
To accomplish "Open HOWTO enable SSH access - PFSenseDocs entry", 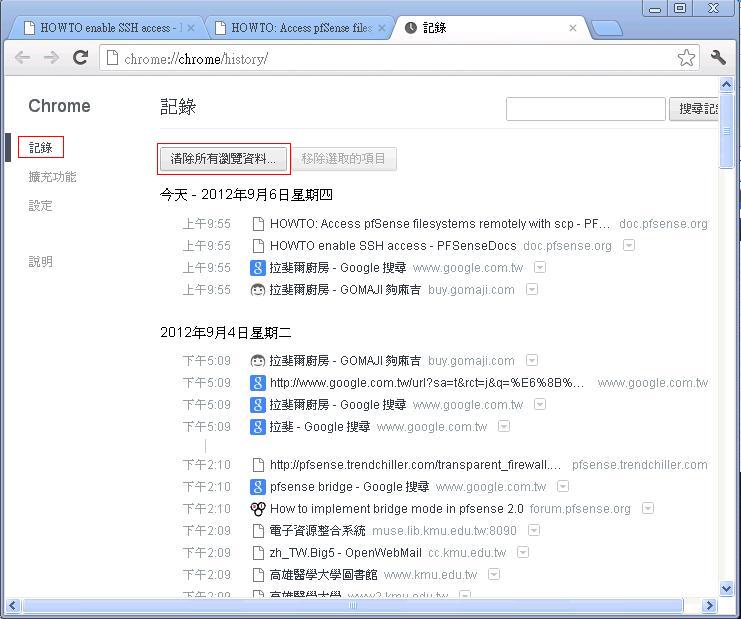I will tap(393, 246).
